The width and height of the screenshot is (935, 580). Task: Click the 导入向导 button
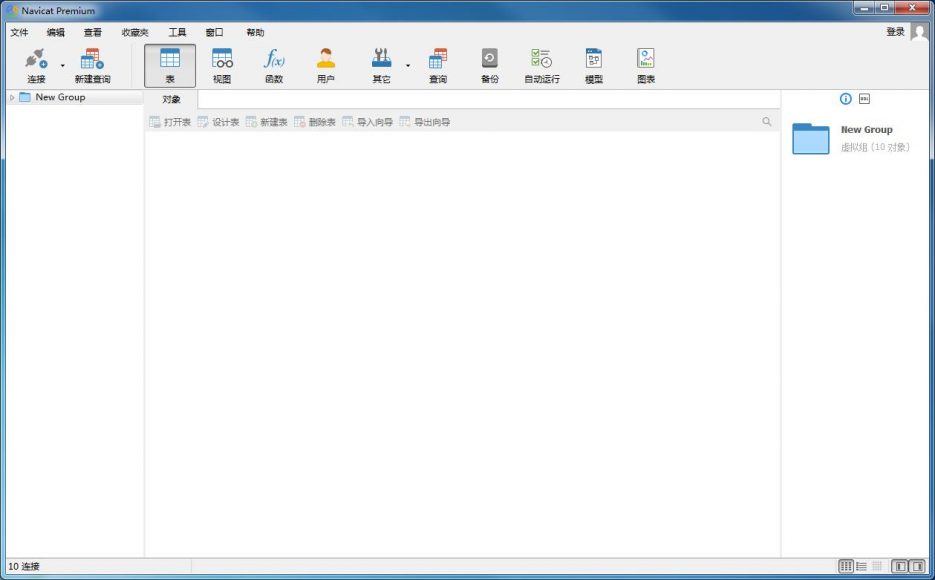point(368,122)
